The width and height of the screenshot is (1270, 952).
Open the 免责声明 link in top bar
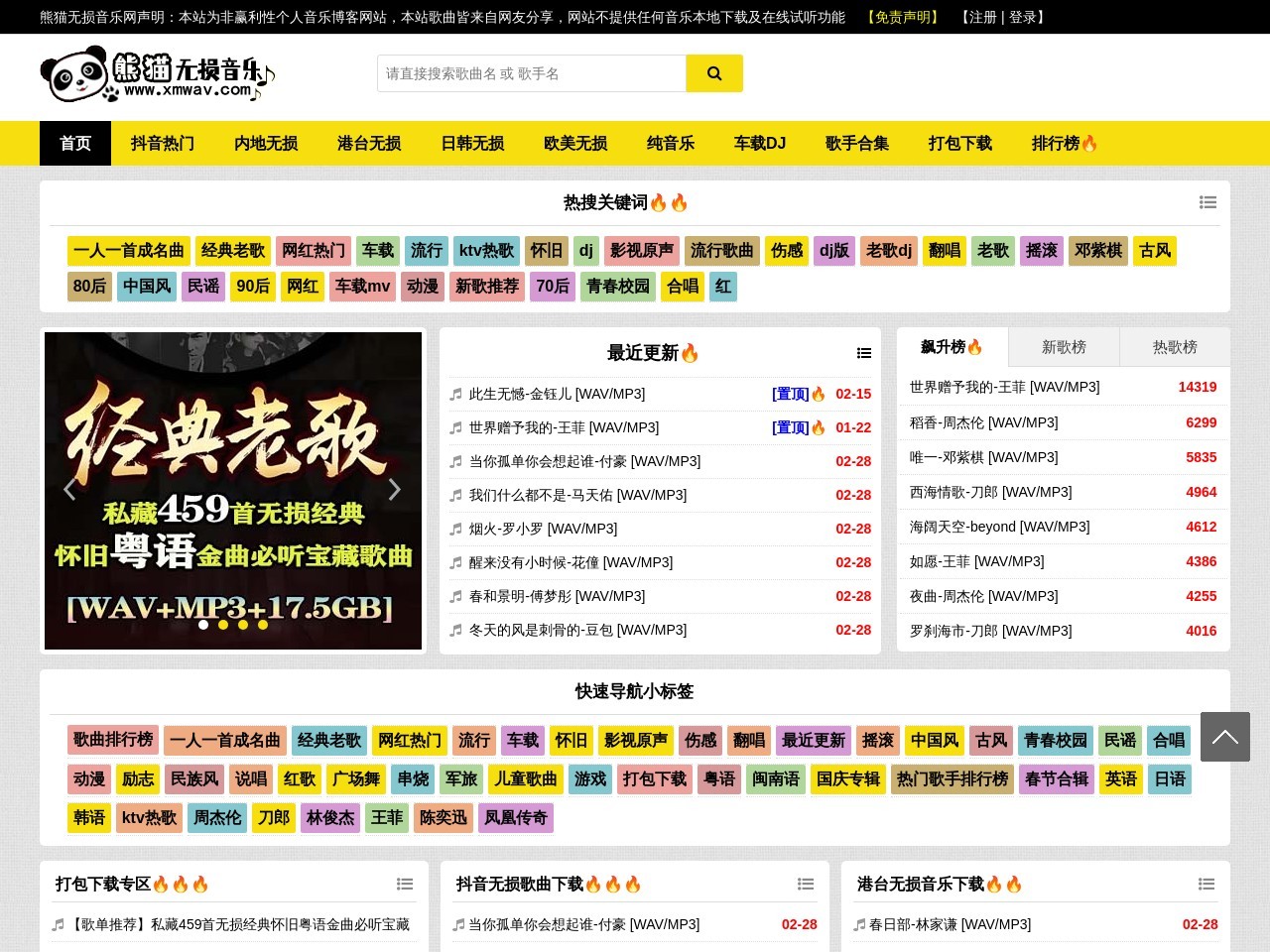[903, 17]
